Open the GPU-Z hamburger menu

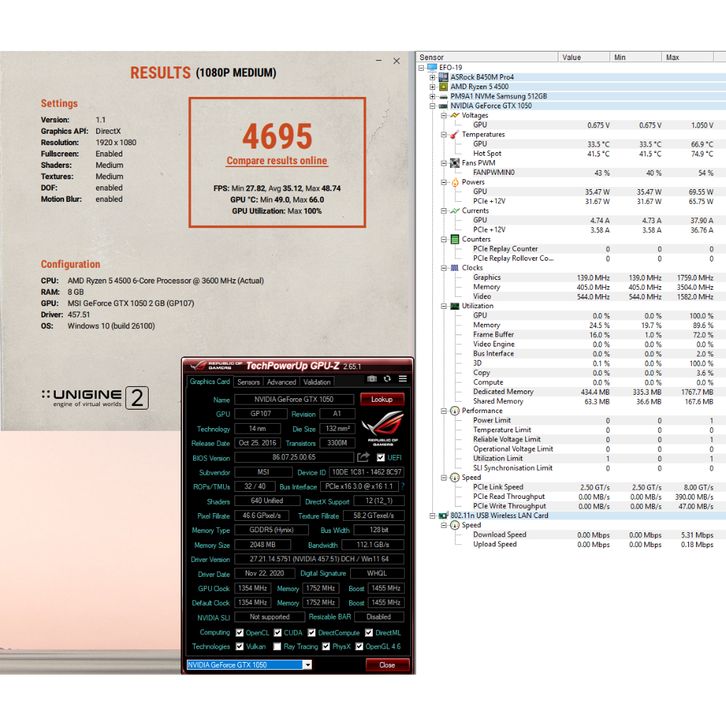tap(402, 379)
